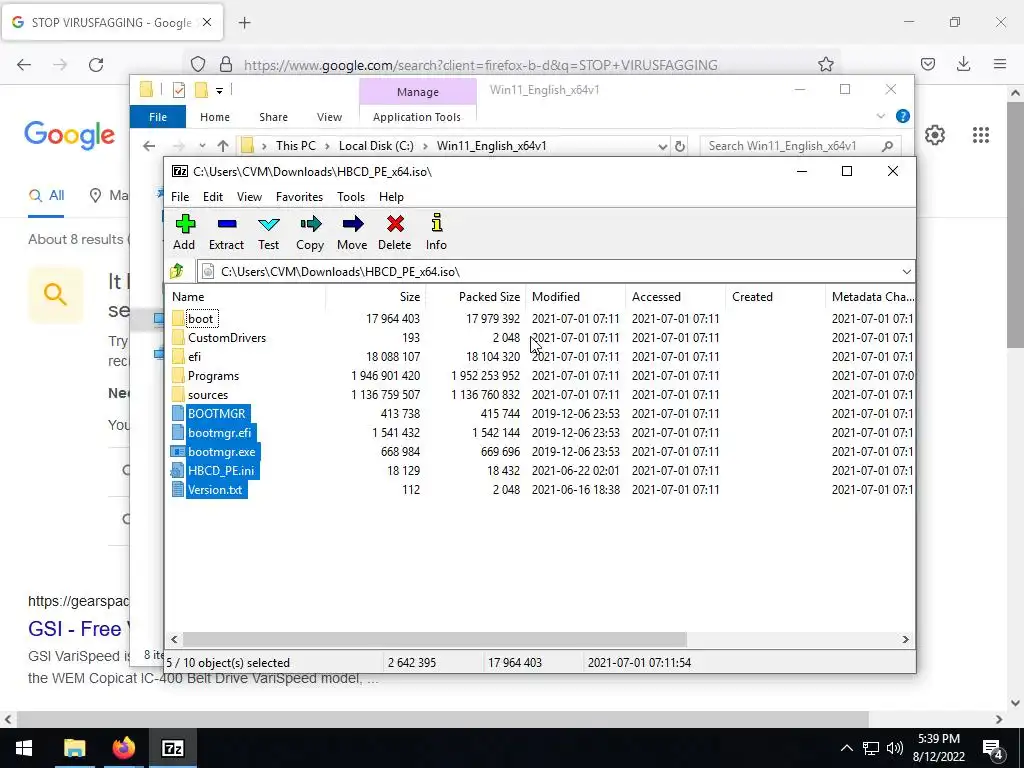Image resolution: width=1024 pixels, height=768 pixels.
Task: Bookmark the page with star icon
Action: (825, 64)
